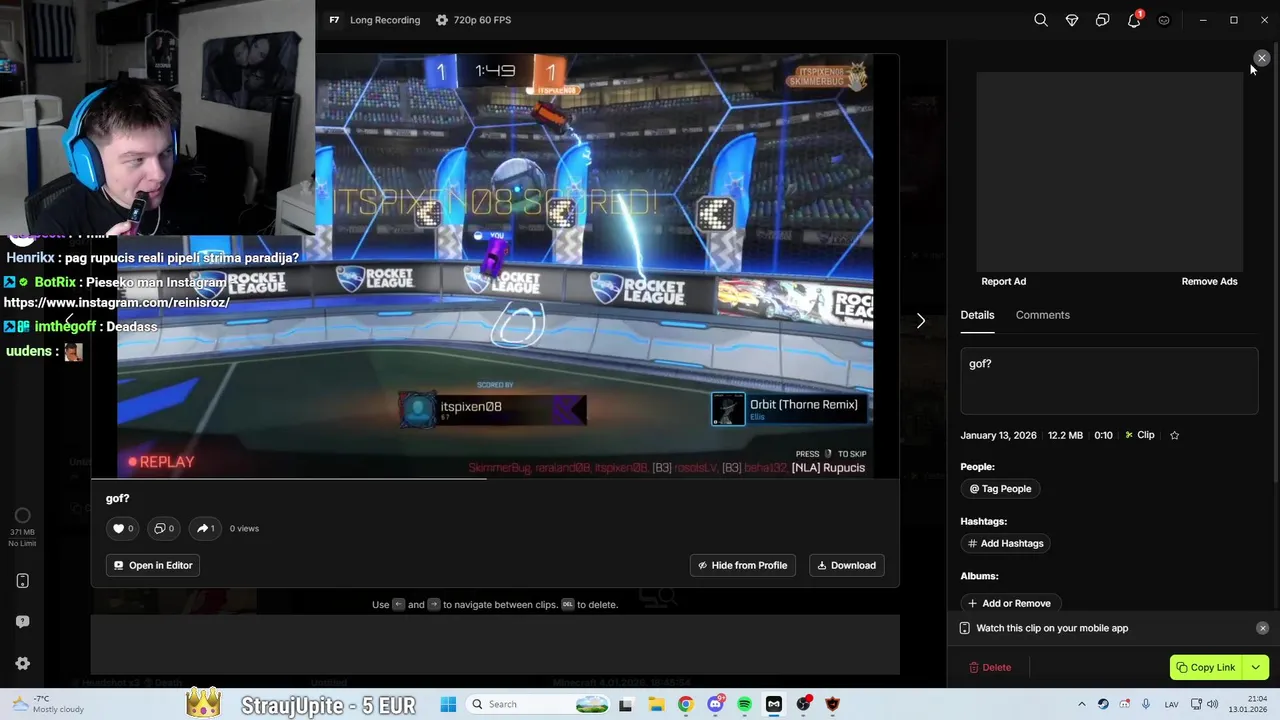Open Google Chrome from the taskbar
This screenshot has height=720, width=1280.
[685, 704]
